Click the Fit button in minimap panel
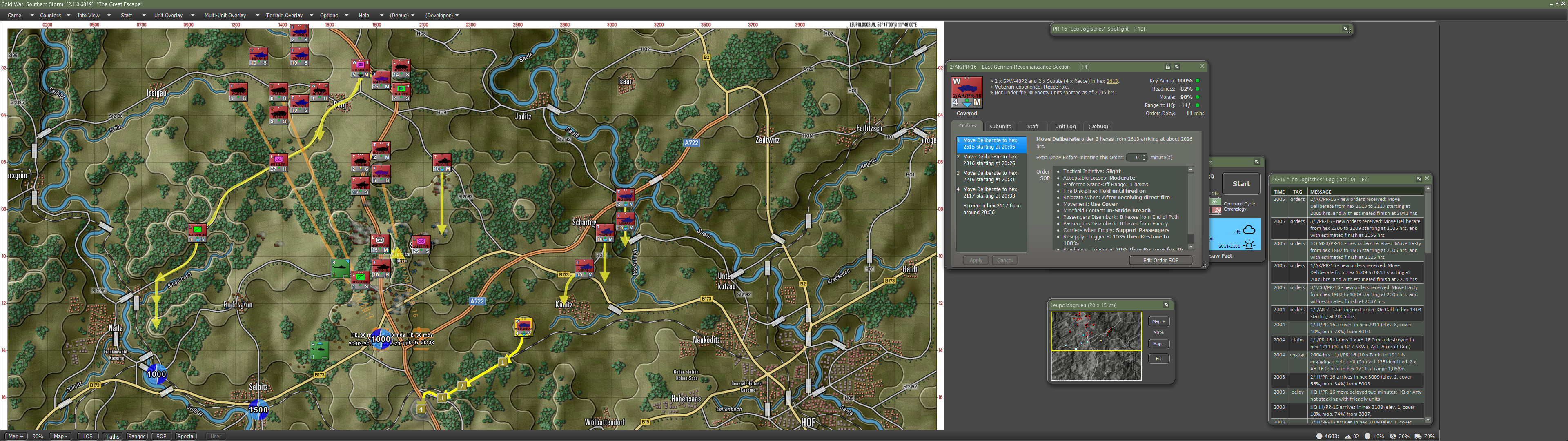The height and width of the screenshot is (441, 1568). click(x=1158, y=358)
